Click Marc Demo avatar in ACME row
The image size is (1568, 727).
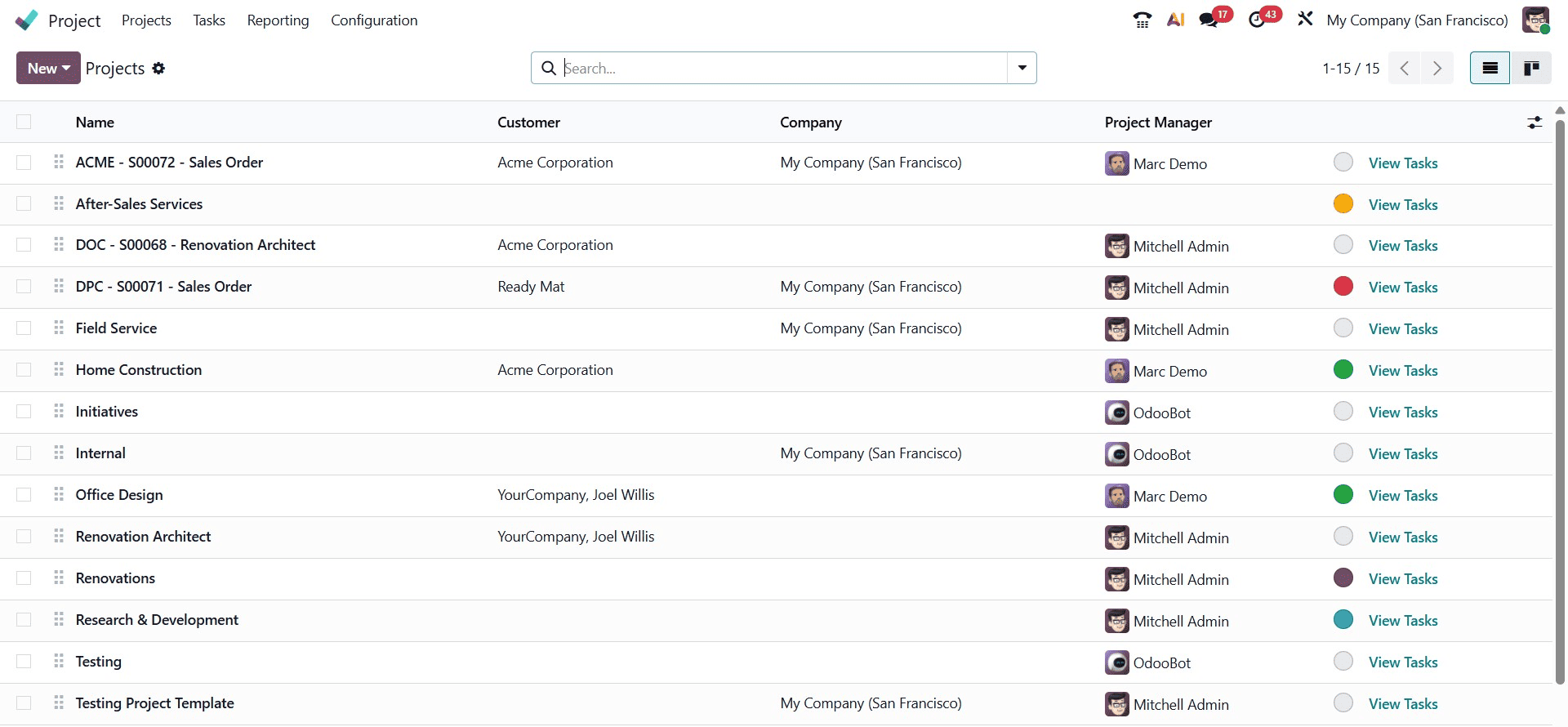pos(1117,163)
